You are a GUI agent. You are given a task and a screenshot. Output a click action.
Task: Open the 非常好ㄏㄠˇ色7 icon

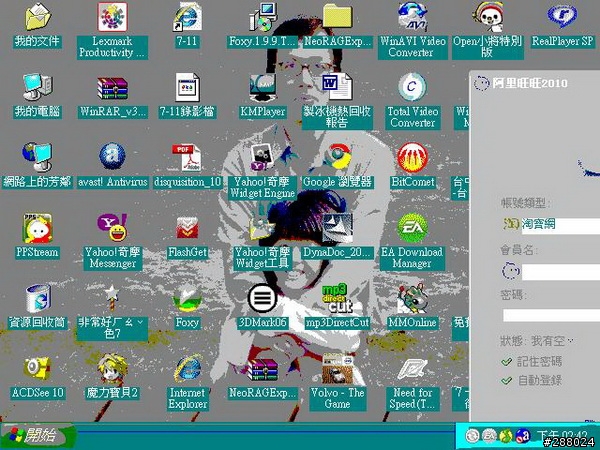click(x=112, y=298)
